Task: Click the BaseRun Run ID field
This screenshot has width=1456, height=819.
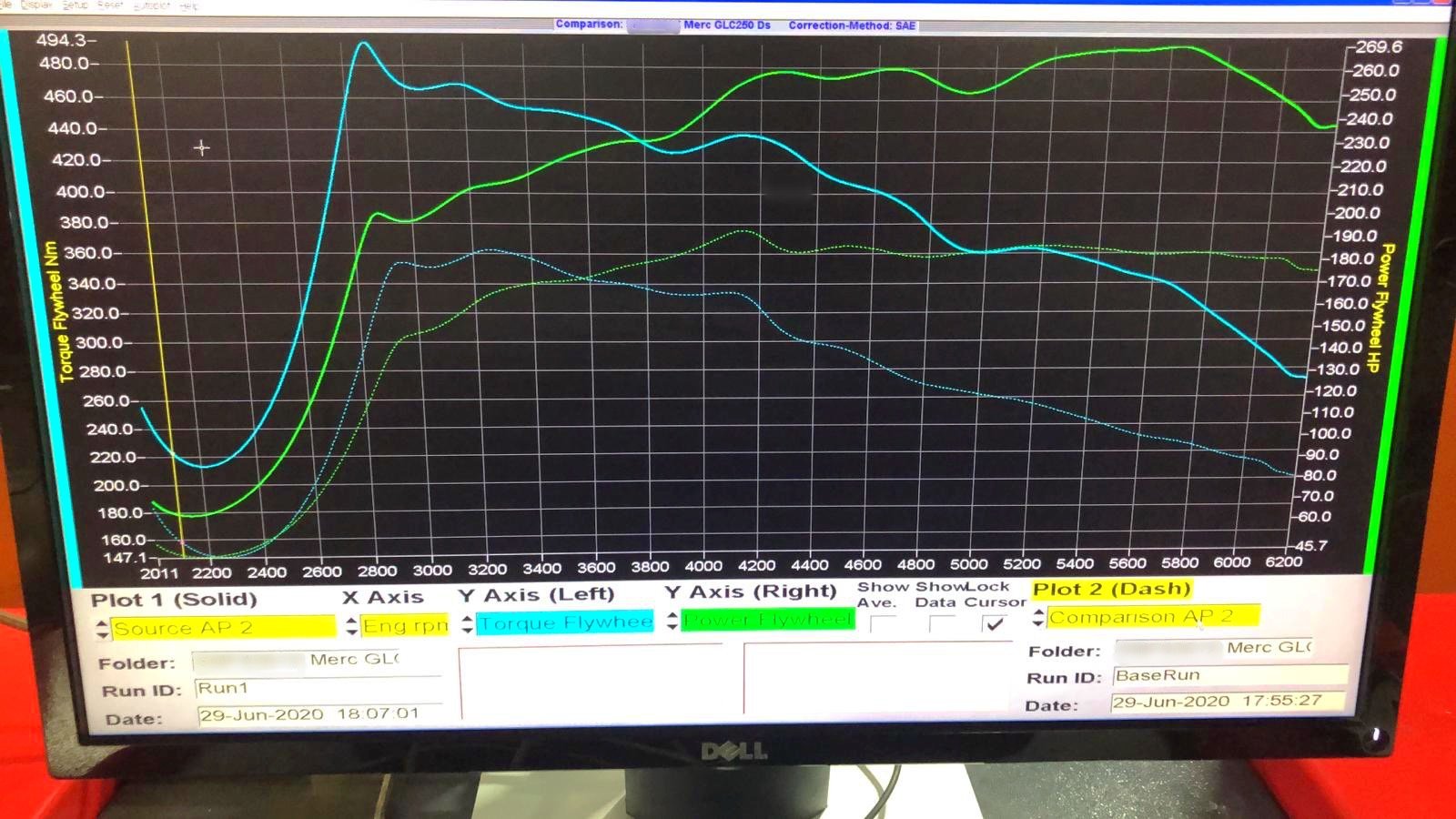Action: [1229, 675]
